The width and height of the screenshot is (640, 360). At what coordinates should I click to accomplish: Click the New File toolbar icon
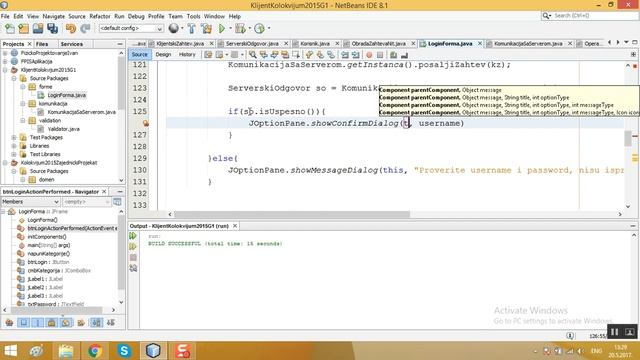click(10, 29)
